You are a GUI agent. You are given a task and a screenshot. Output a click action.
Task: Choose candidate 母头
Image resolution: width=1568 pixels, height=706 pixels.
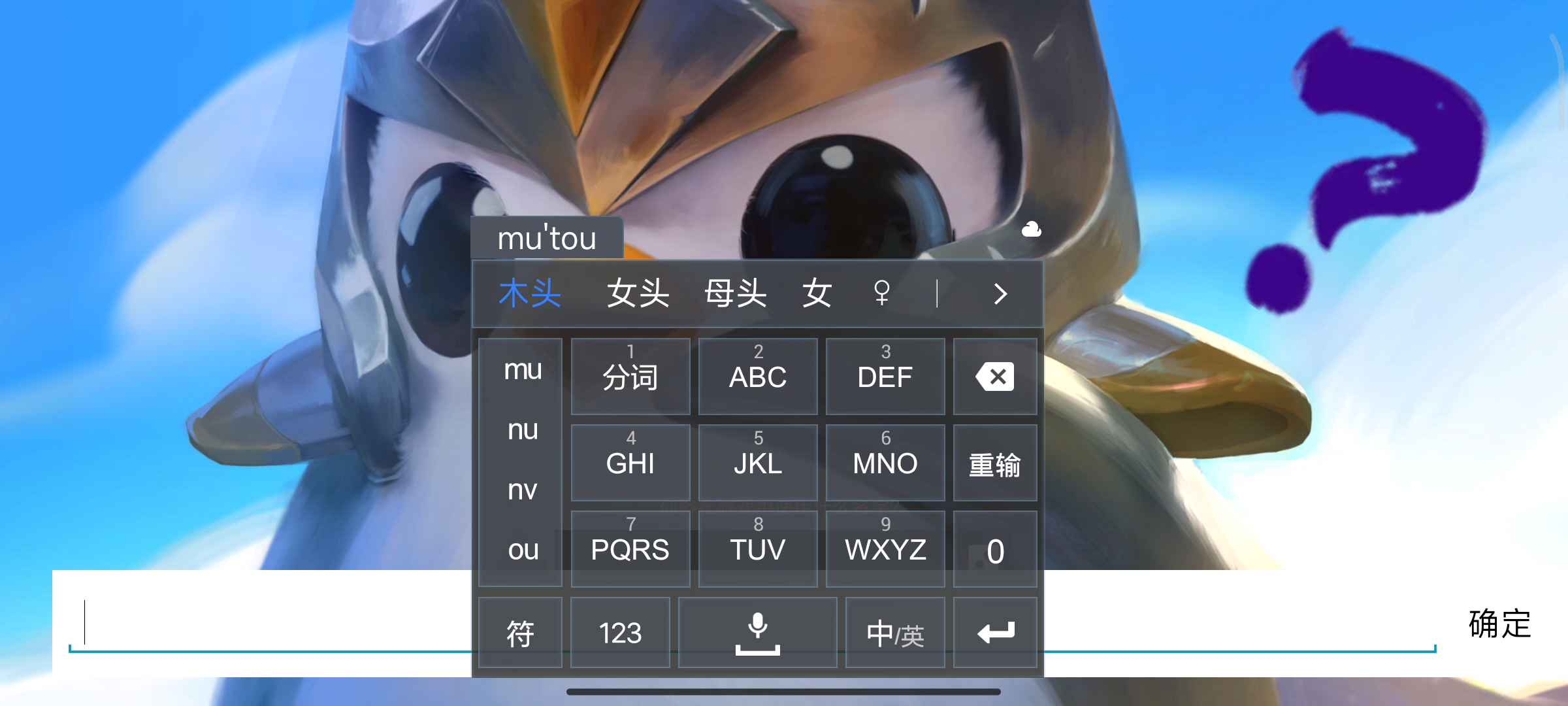click(x=736, y=293)
